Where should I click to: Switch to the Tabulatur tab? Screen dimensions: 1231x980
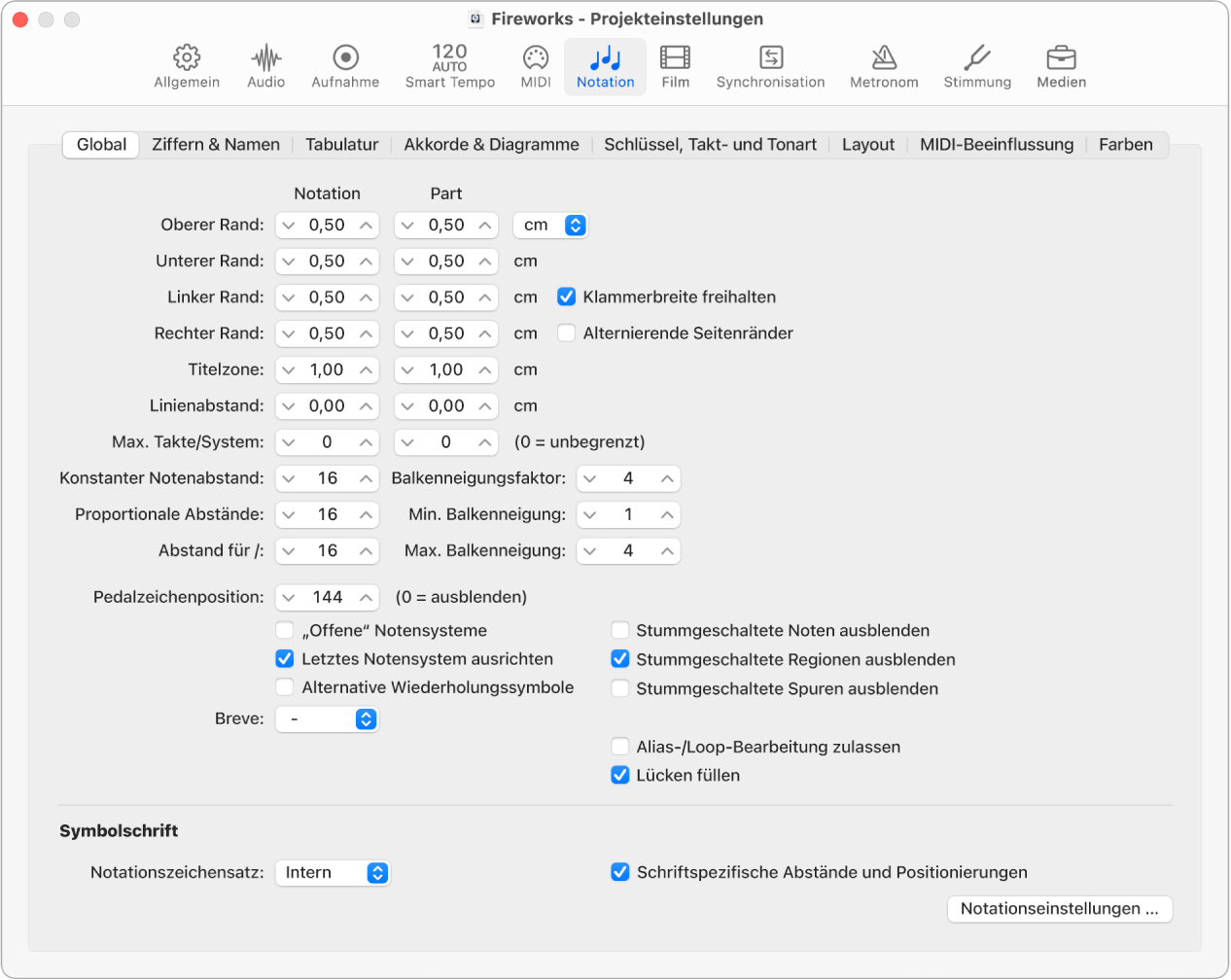tap(342, 144)
